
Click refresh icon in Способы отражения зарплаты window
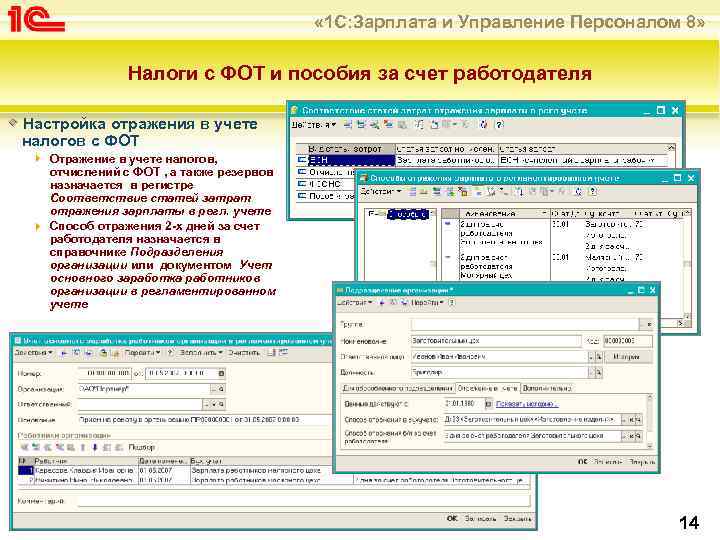(x=578, y=191)
